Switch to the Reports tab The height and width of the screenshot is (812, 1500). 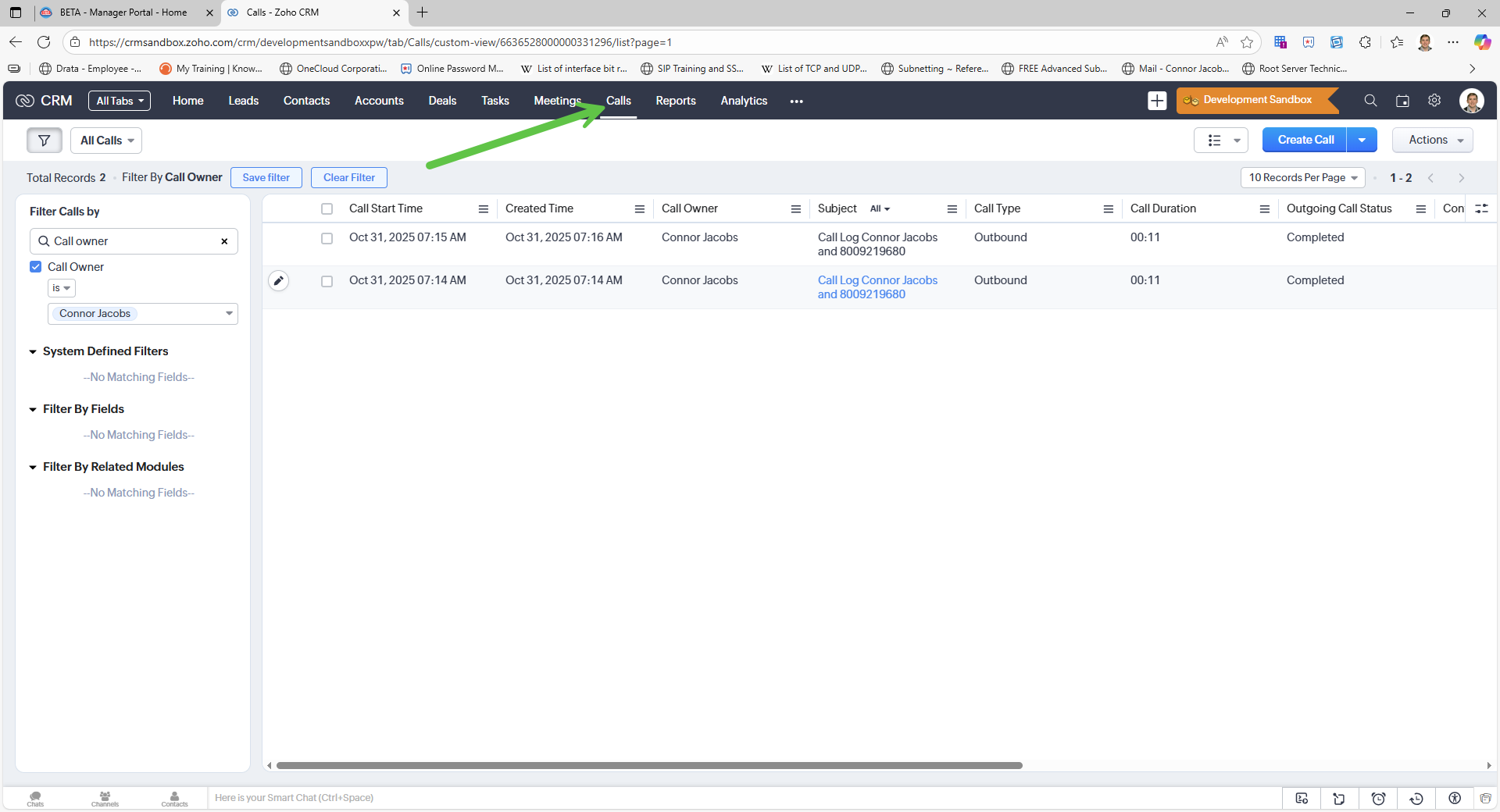point(675,101)
